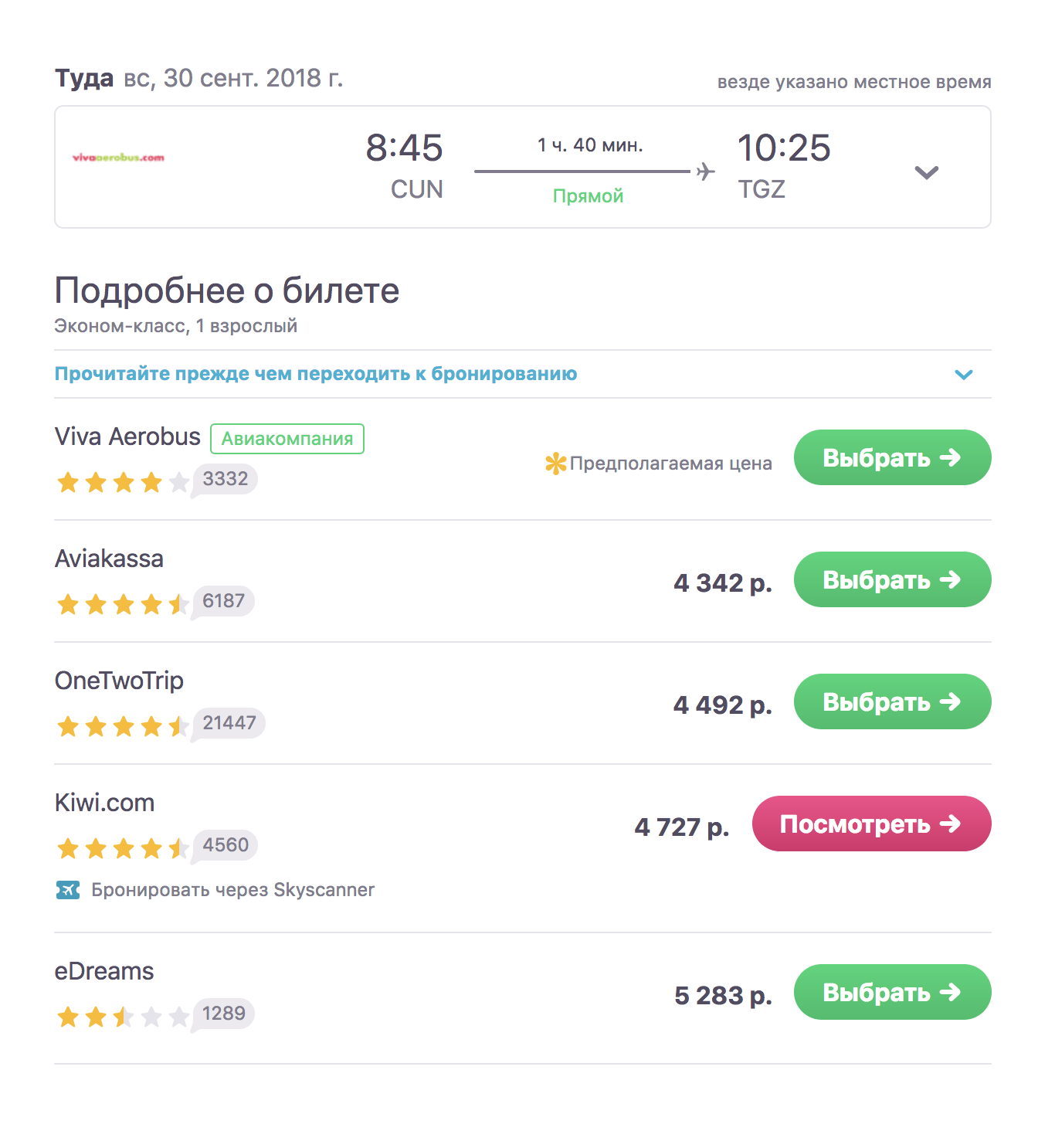Click the vivaaerobus.com airline logo

click(x=118, y=158)
